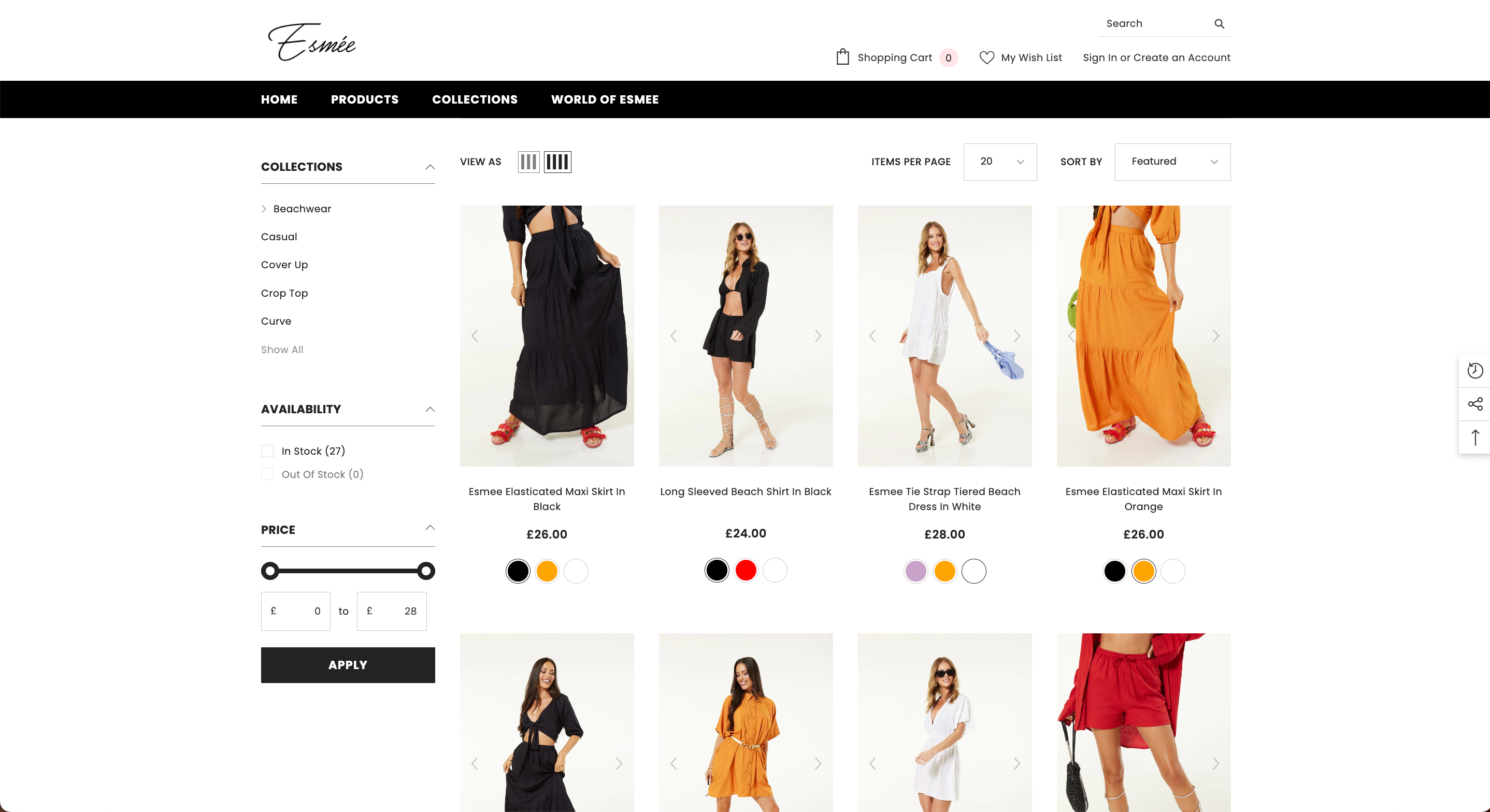1490x812 pixels.
Task: Click the share icon on right edge
Action: (1475, 404)
